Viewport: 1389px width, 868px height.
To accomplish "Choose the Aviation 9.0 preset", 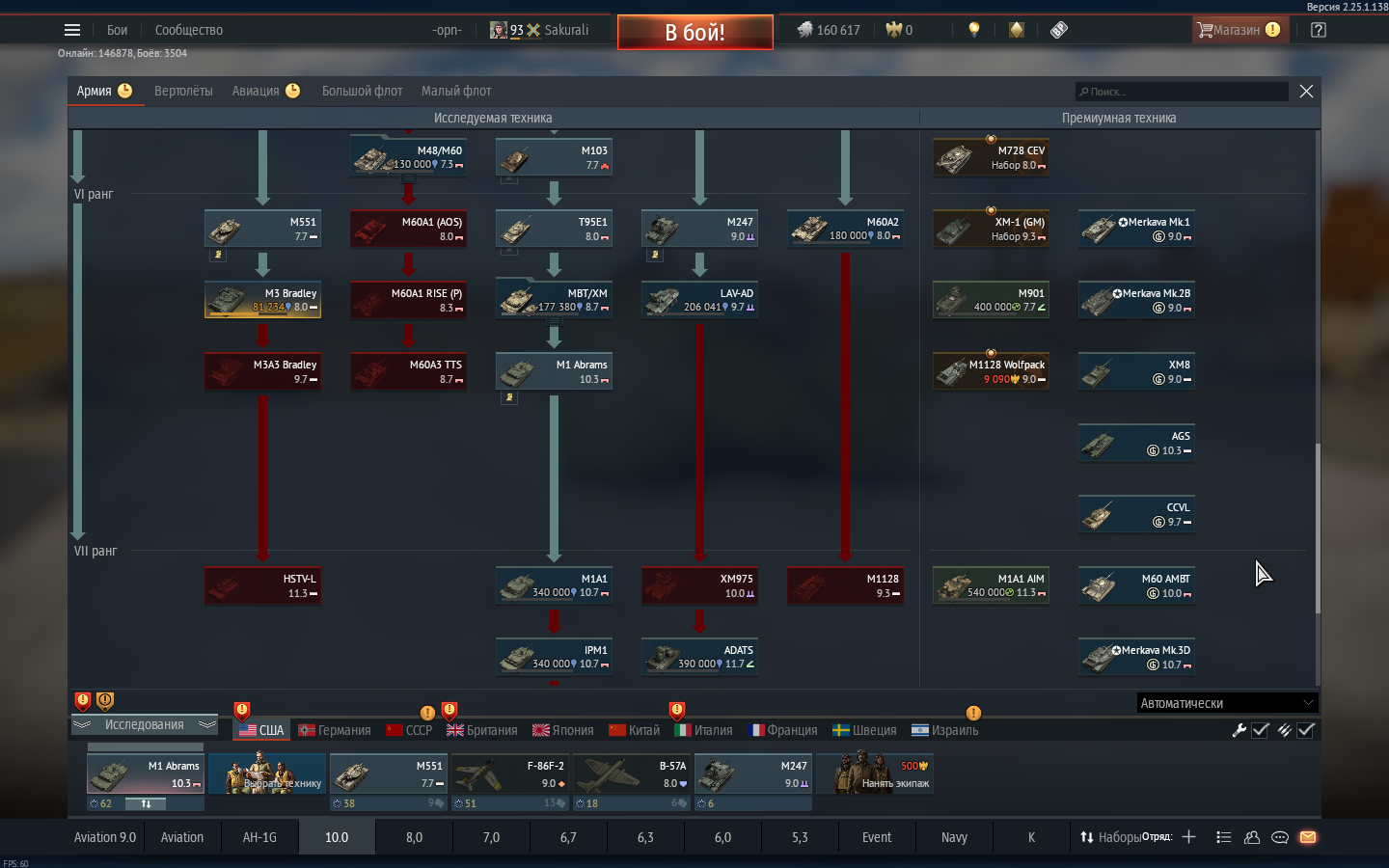I will tap(105, 837).
